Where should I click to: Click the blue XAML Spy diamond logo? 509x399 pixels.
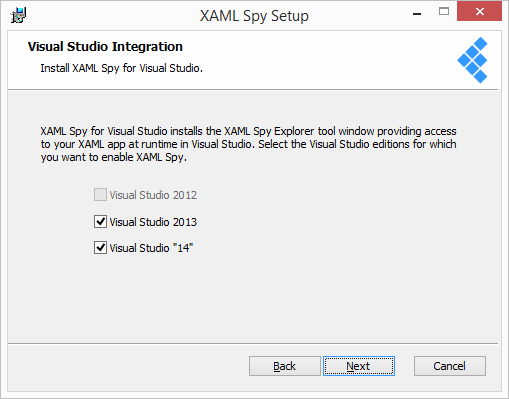(x=472, y=60)
